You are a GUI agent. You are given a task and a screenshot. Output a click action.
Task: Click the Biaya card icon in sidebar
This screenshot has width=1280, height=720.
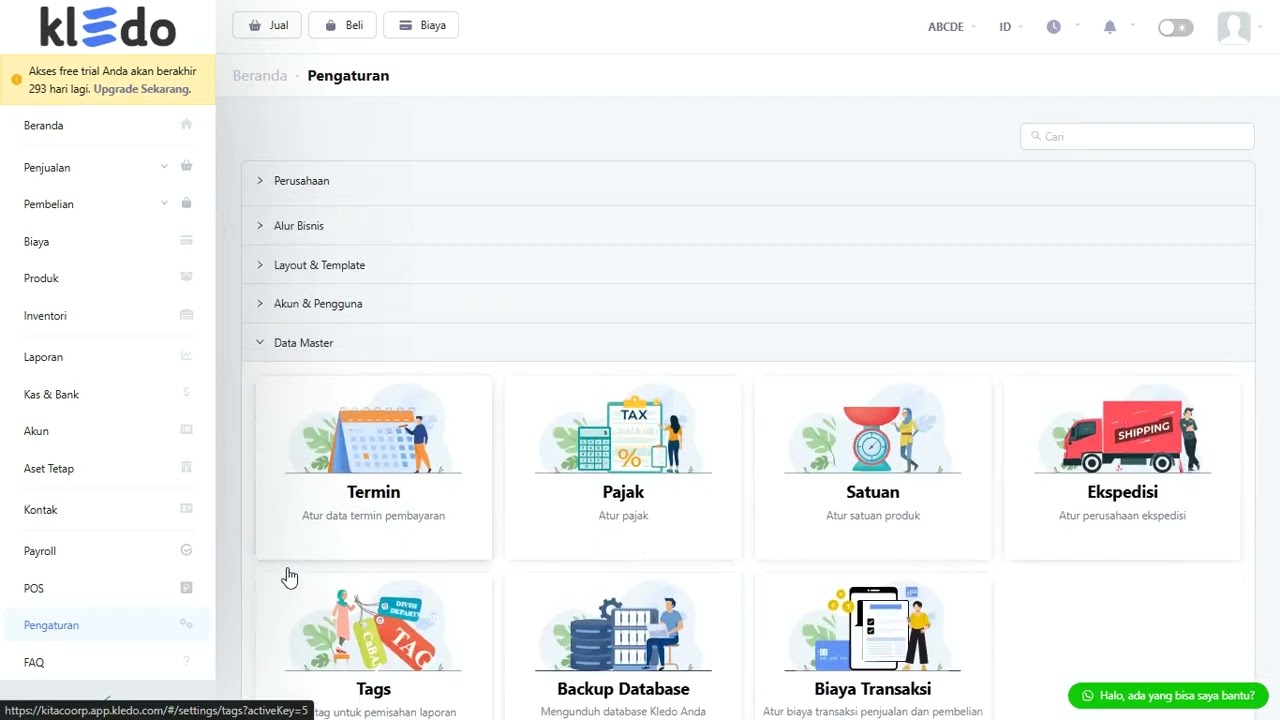186,241
